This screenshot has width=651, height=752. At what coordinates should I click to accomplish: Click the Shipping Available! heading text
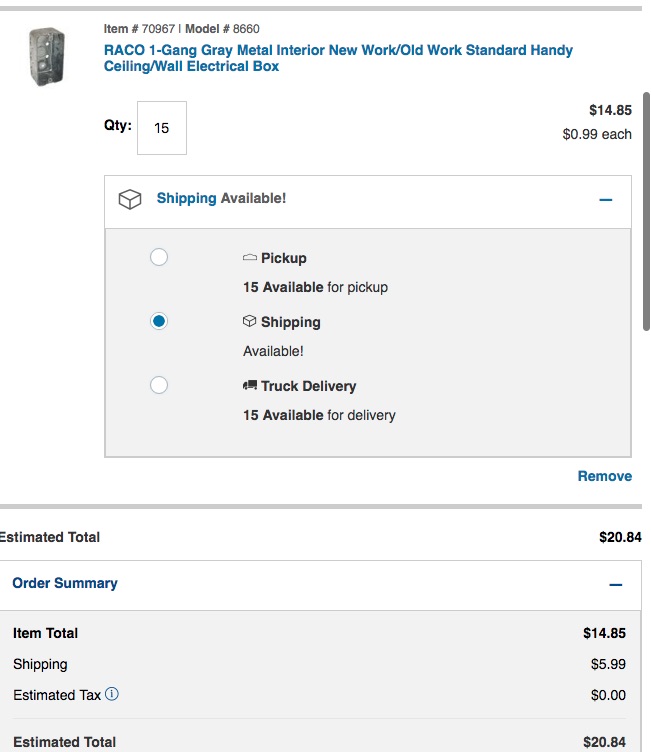[x=221, y=198]
